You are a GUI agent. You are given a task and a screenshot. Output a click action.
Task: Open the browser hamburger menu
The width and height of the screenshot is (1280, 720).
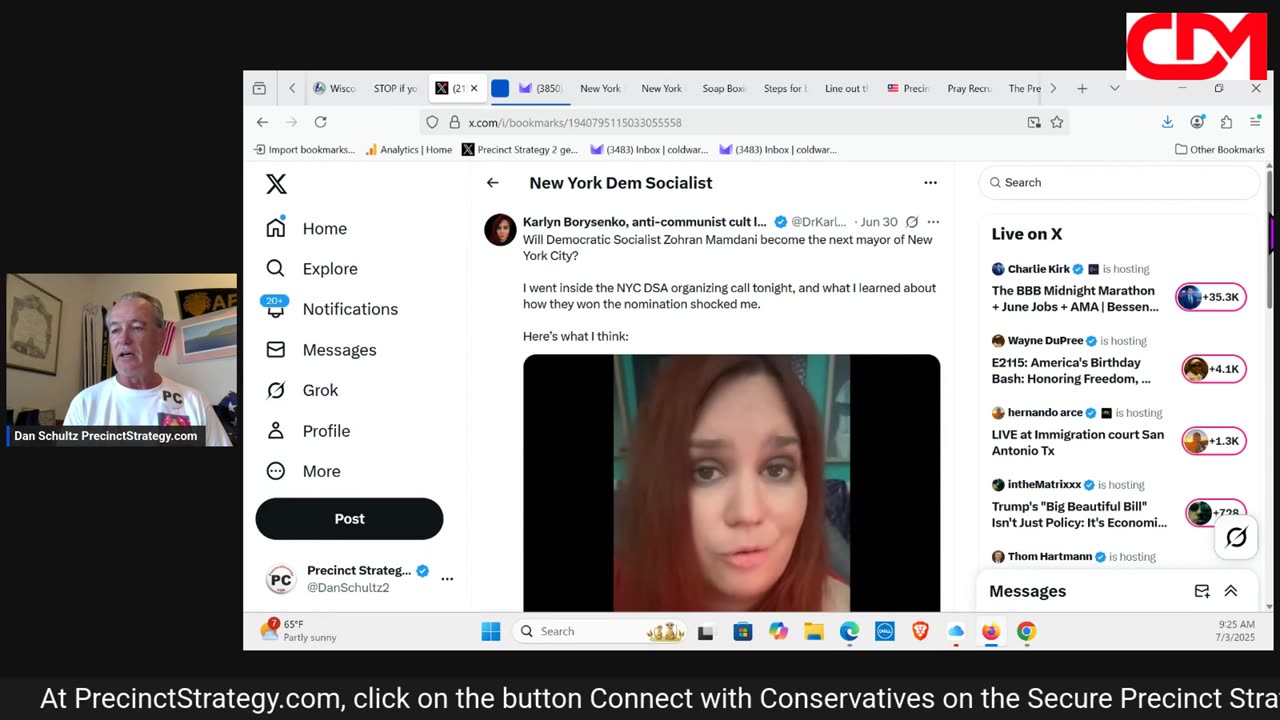[x=1256, y=122]
